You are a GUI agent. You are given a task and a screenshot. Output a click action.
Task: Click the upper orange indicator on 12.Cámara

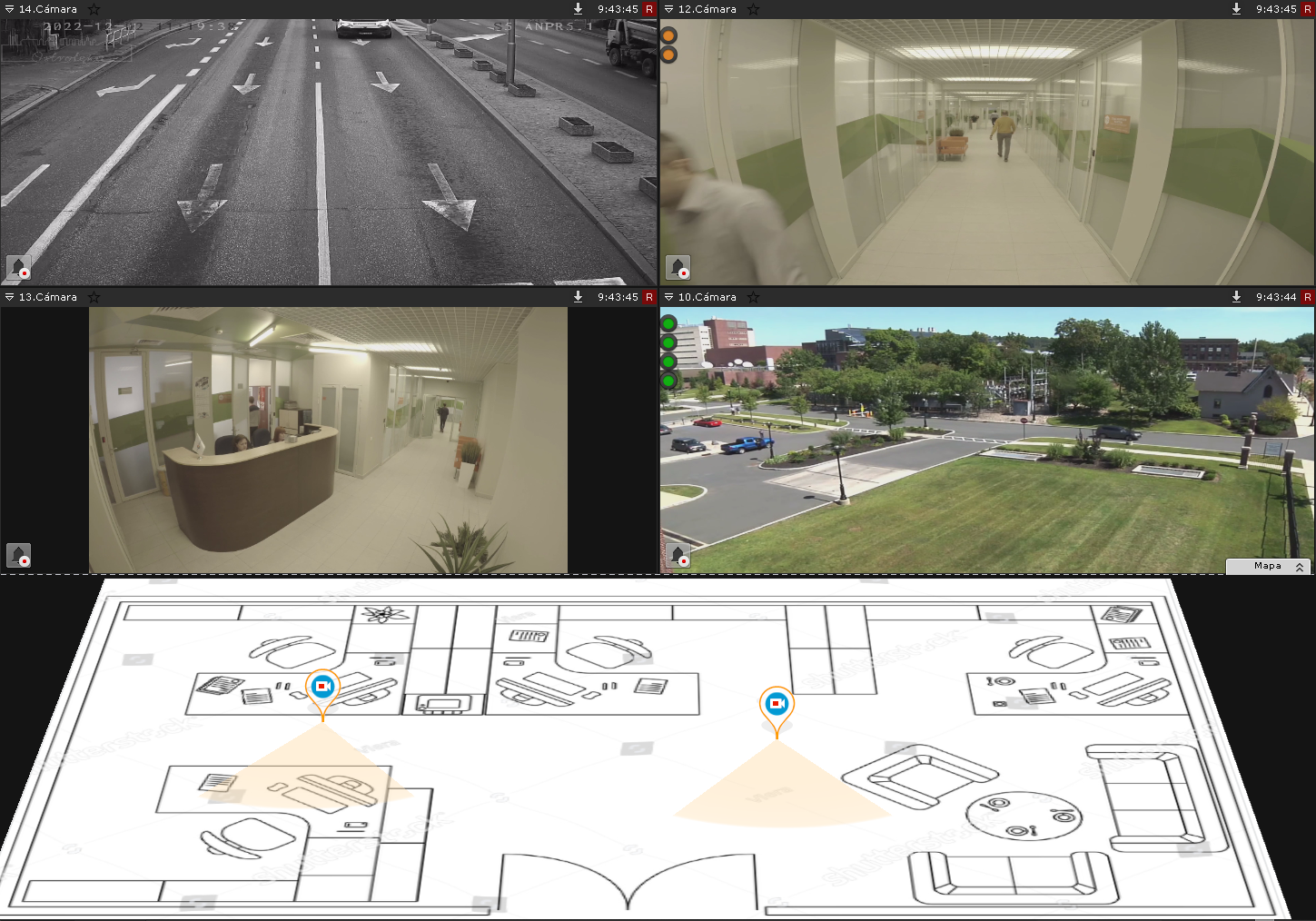coord(669,36)
